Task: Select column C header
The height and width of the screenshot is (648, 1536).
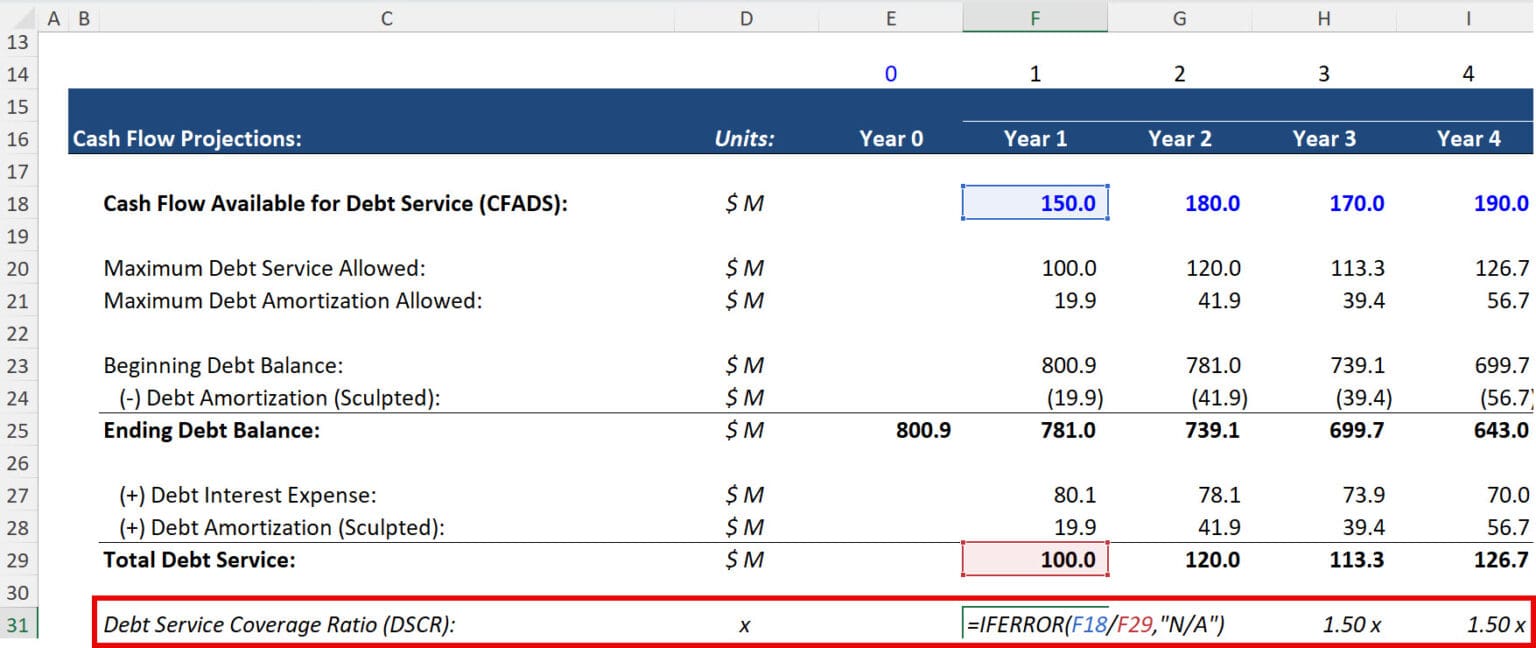Action: [385, 17]
